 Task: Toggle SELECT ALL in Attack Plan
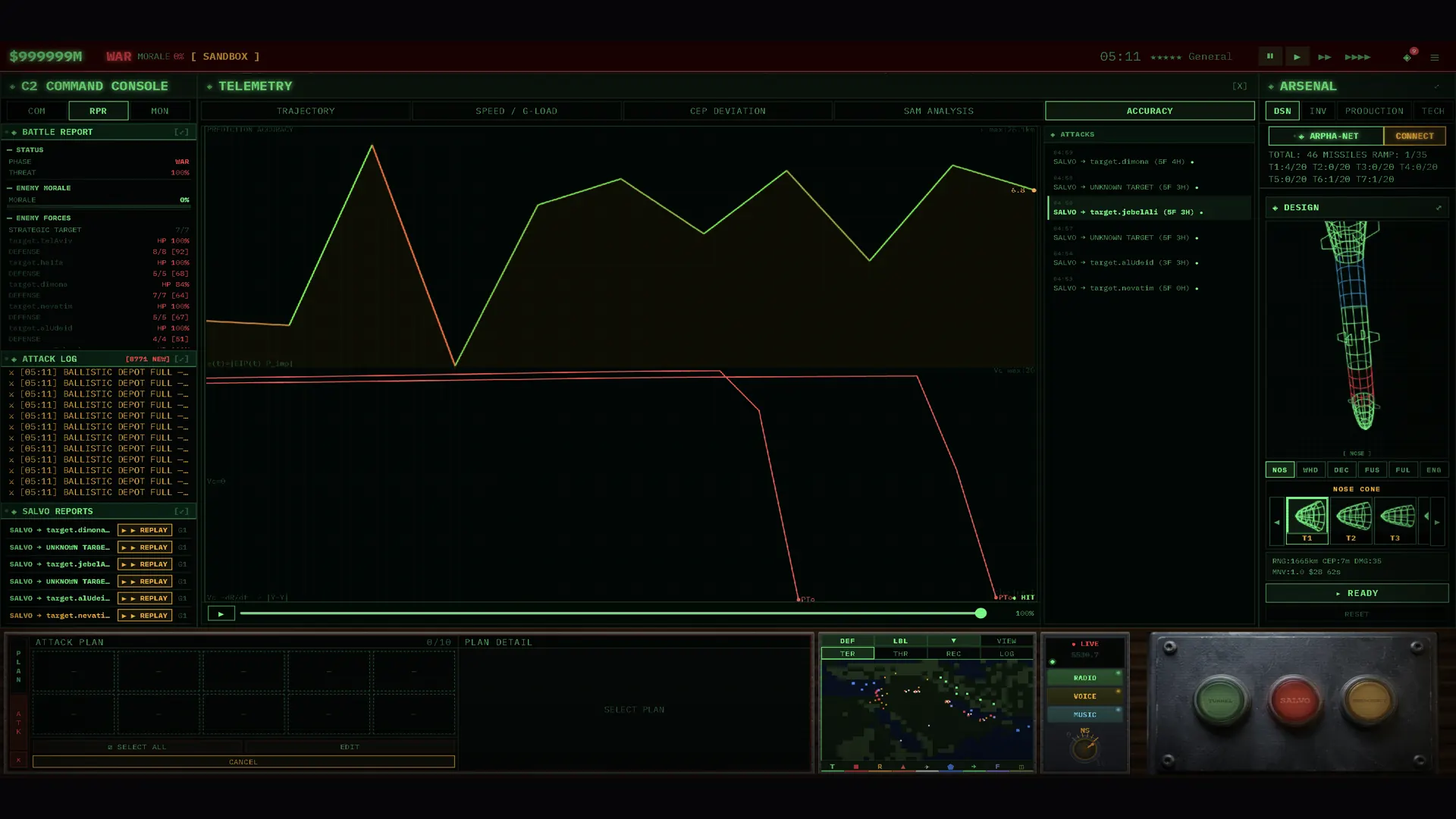pos(137,747)
